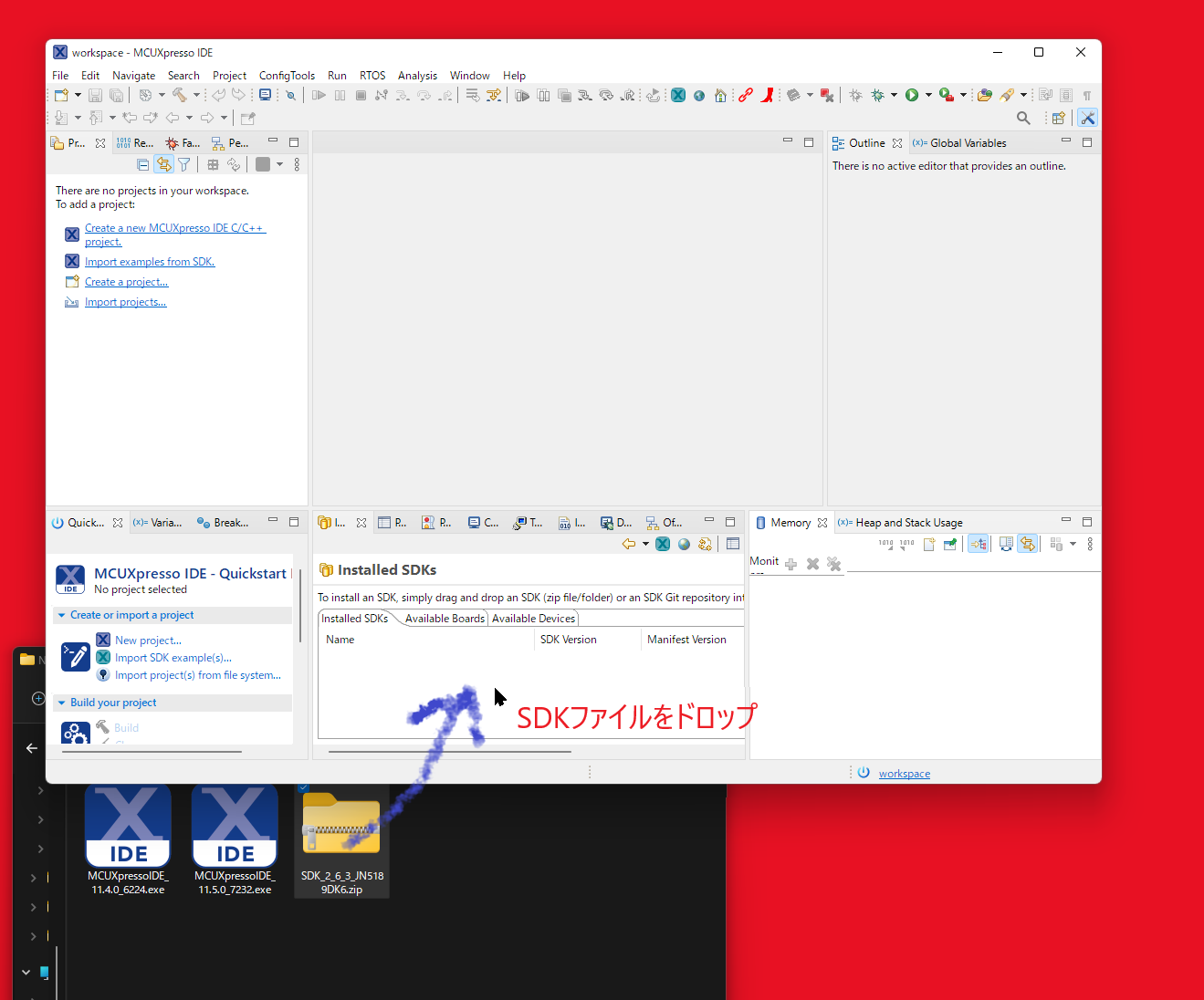Click the workspace link in status bar
Screen dimensions: 1204x1000
[905, 774]
